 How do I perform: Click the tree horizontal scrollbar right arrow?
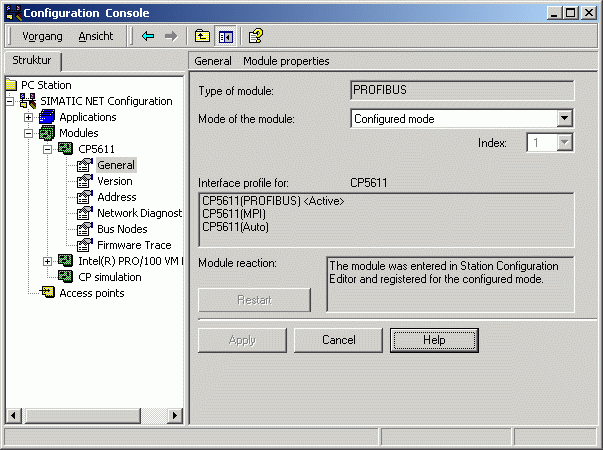tap(176, 415)
